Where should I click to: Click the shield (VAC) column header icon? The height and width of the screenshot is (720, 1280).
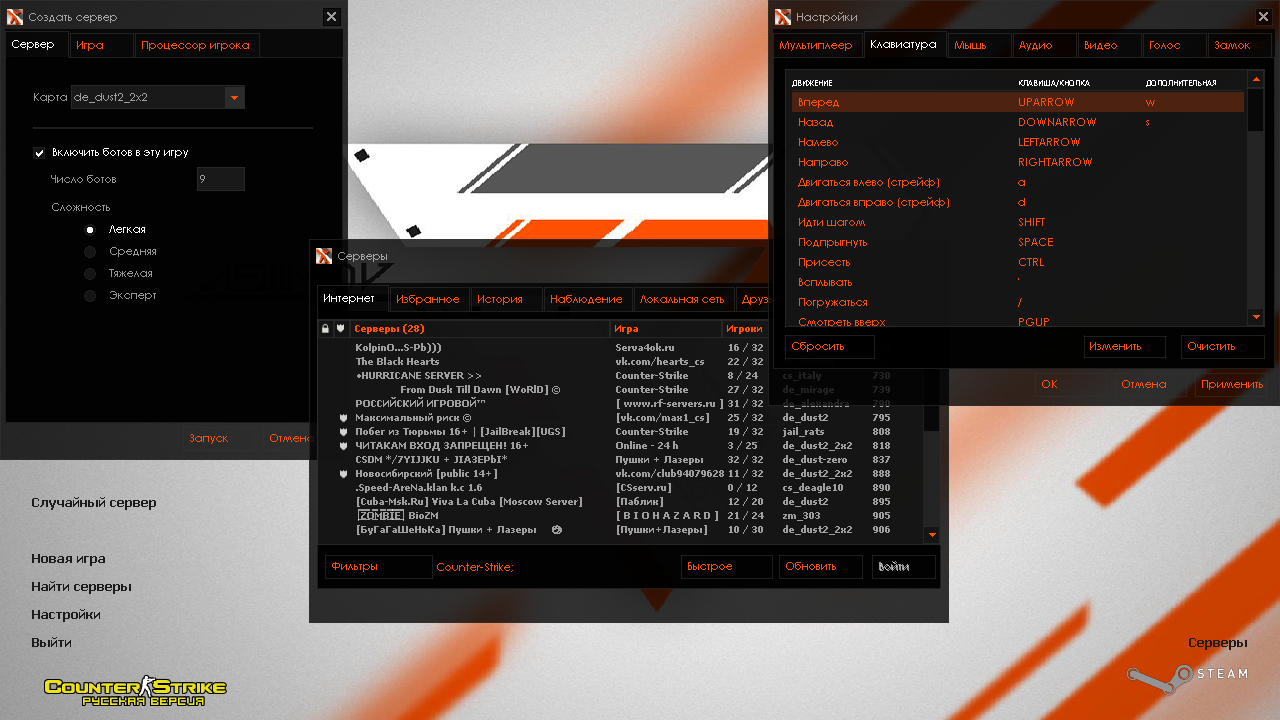(x=340, y=328)
